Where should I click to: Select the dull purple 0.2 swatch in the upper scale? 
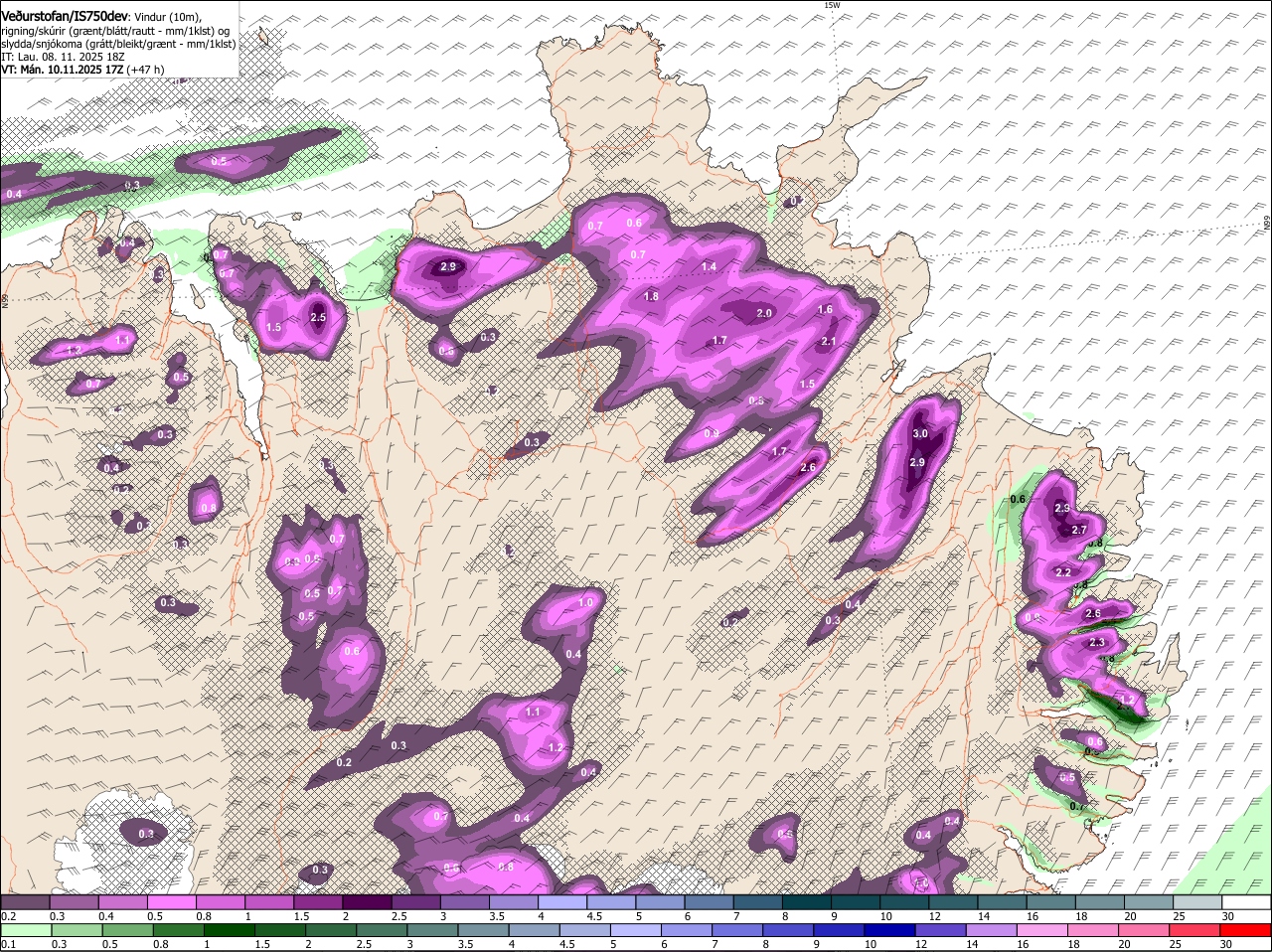pos(25,902)
